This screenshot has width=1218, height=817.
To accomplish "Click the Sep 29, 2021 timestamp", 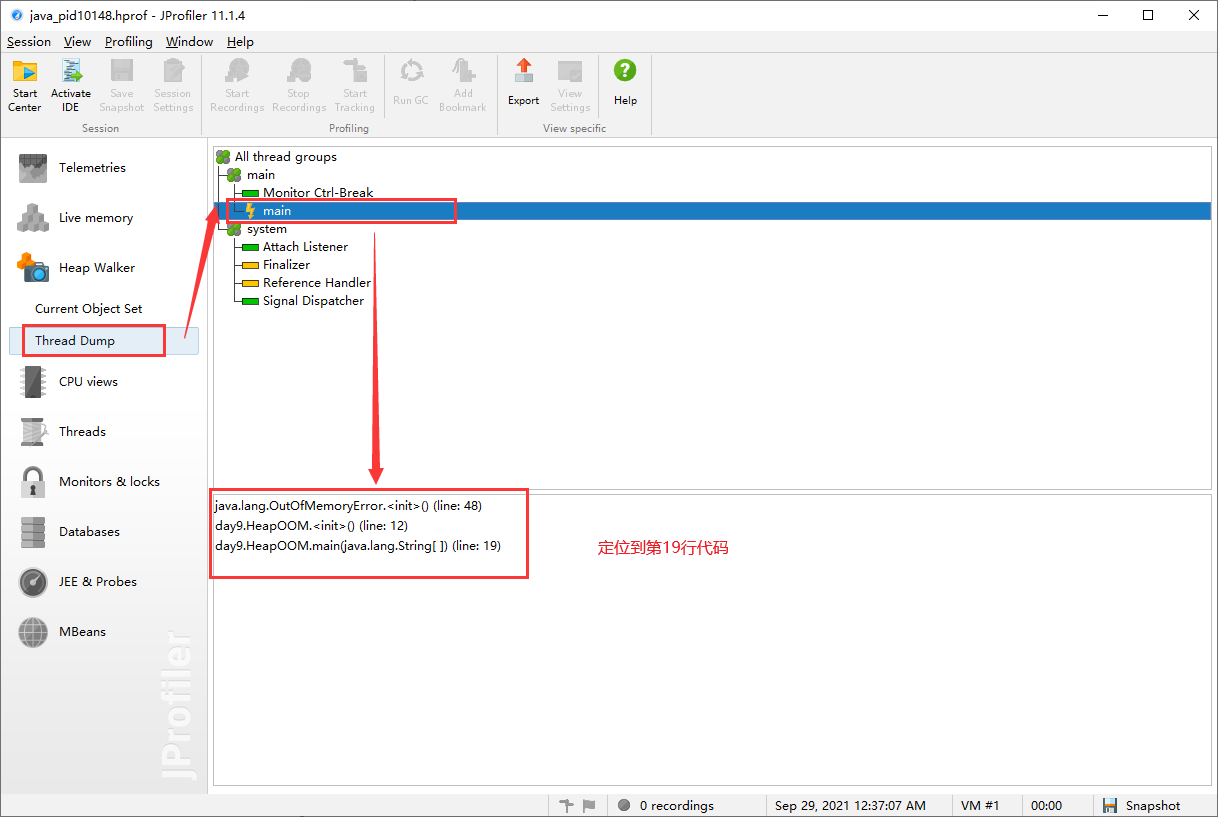I will point(850,805).
